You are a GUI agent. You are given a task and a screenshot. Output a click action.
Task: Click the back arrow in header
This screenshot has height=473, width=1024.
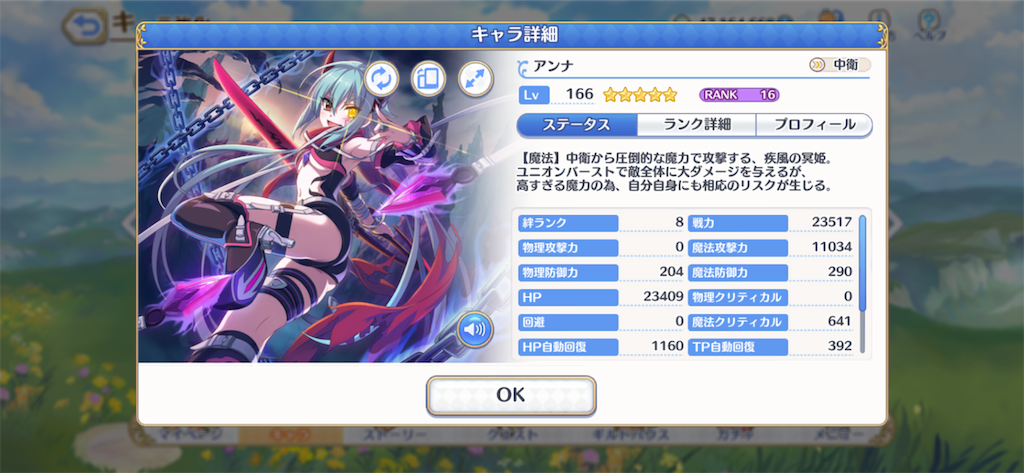click(84, 27)
